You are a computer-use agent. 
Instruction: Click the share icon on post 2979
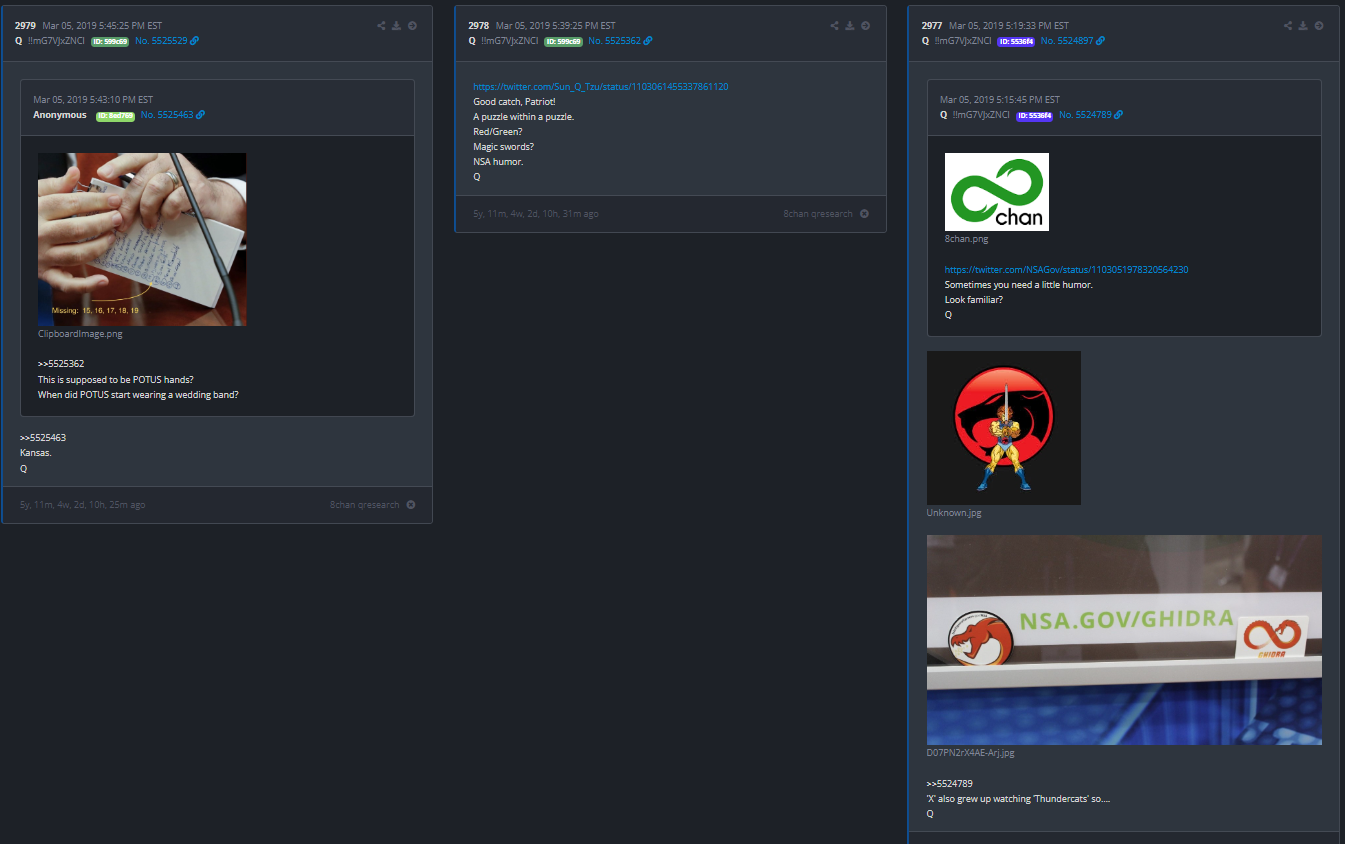pos(381,26)
